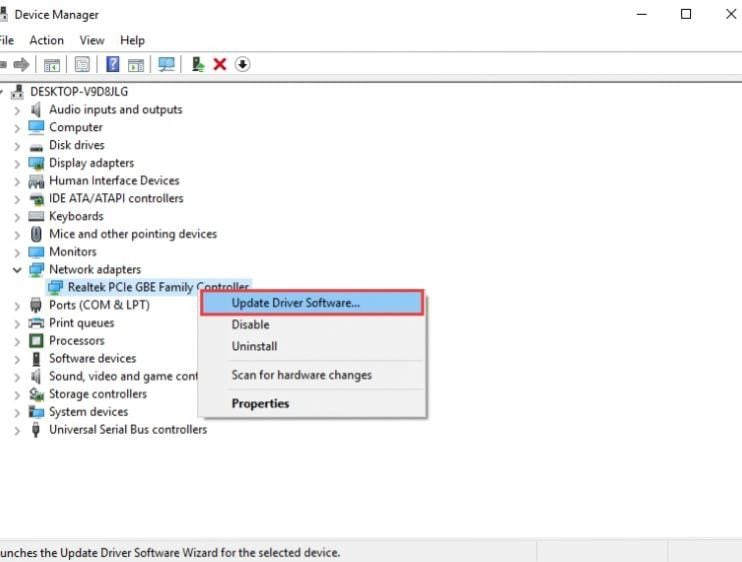Click the Universal Serial Bus controllers icon
Viewport: 742px width, 562px height.
(36, 430)
